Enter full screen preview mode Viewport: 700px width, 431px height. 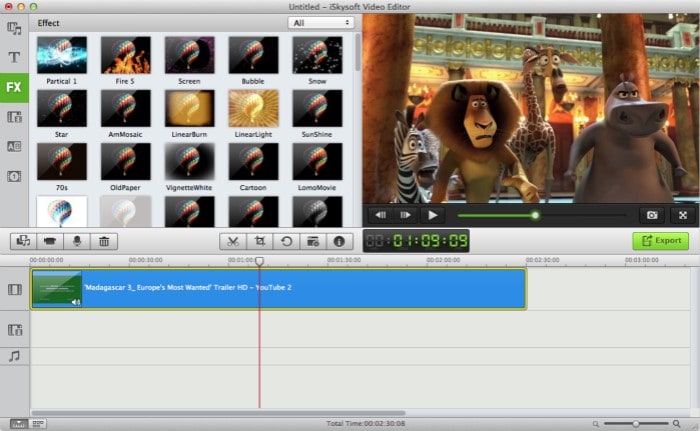pyautogui.click(x=683, y=215)
